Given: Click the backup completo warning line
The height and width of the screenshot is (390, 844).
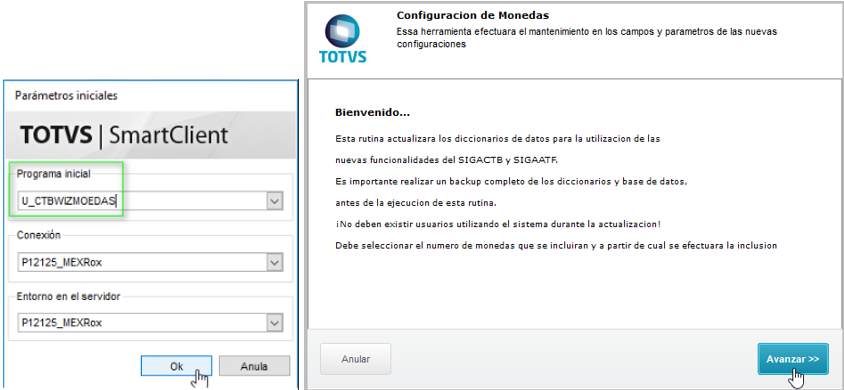Looking at the screenshot, I should 511,181.
